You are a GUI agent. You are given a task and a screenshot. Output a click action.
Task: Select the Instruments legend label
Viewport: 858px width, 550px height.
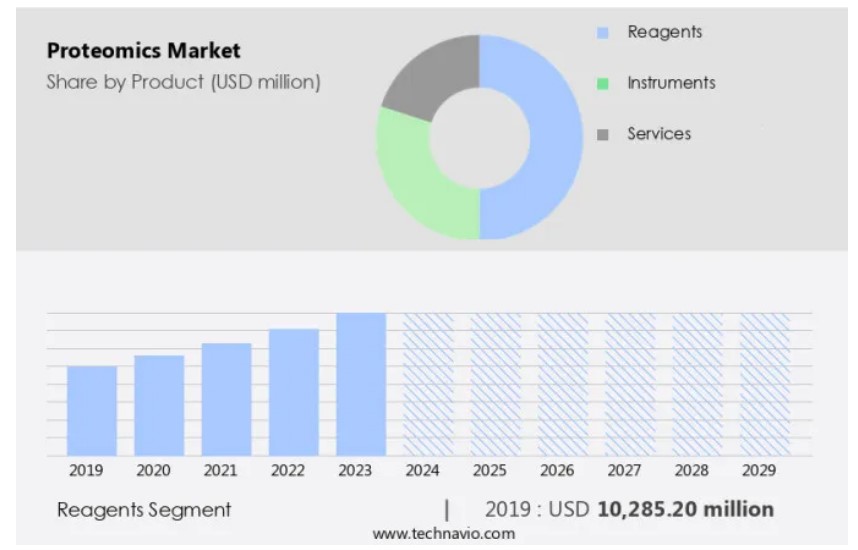(671, 83)
